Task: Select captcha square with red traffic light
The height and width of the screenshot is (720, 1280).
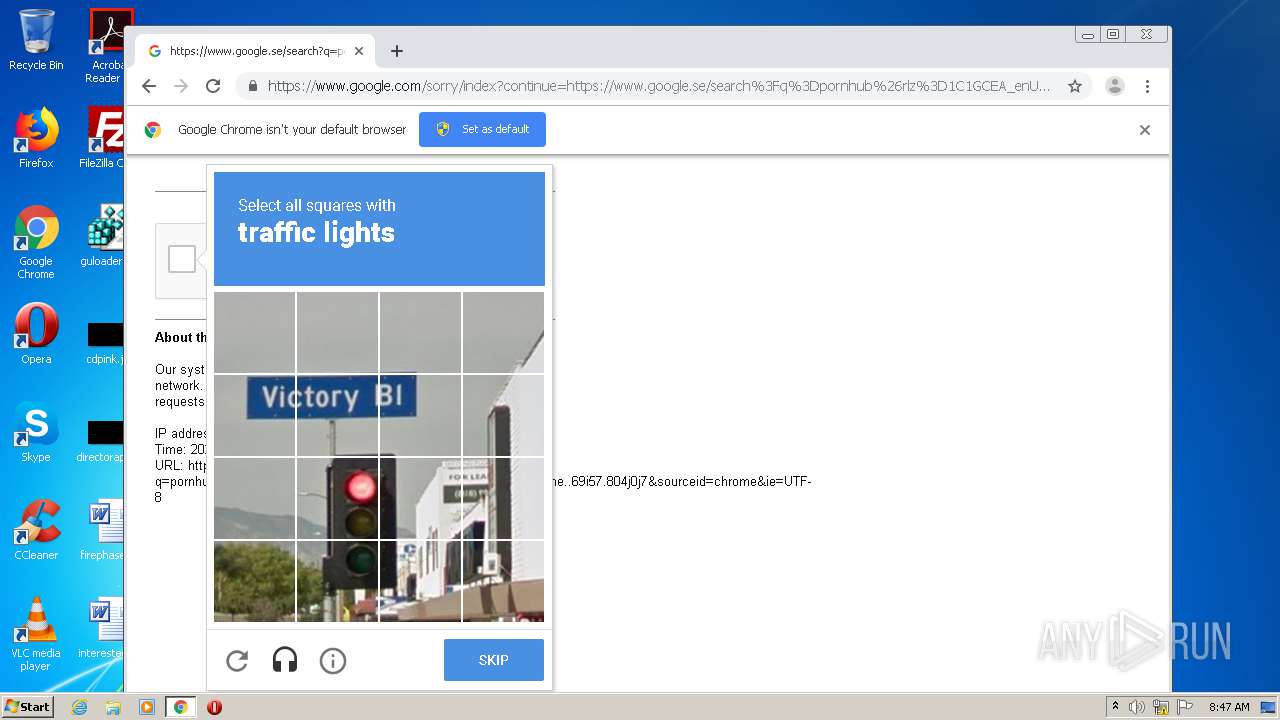Action: pyautogui.click(x=338, y=498)
